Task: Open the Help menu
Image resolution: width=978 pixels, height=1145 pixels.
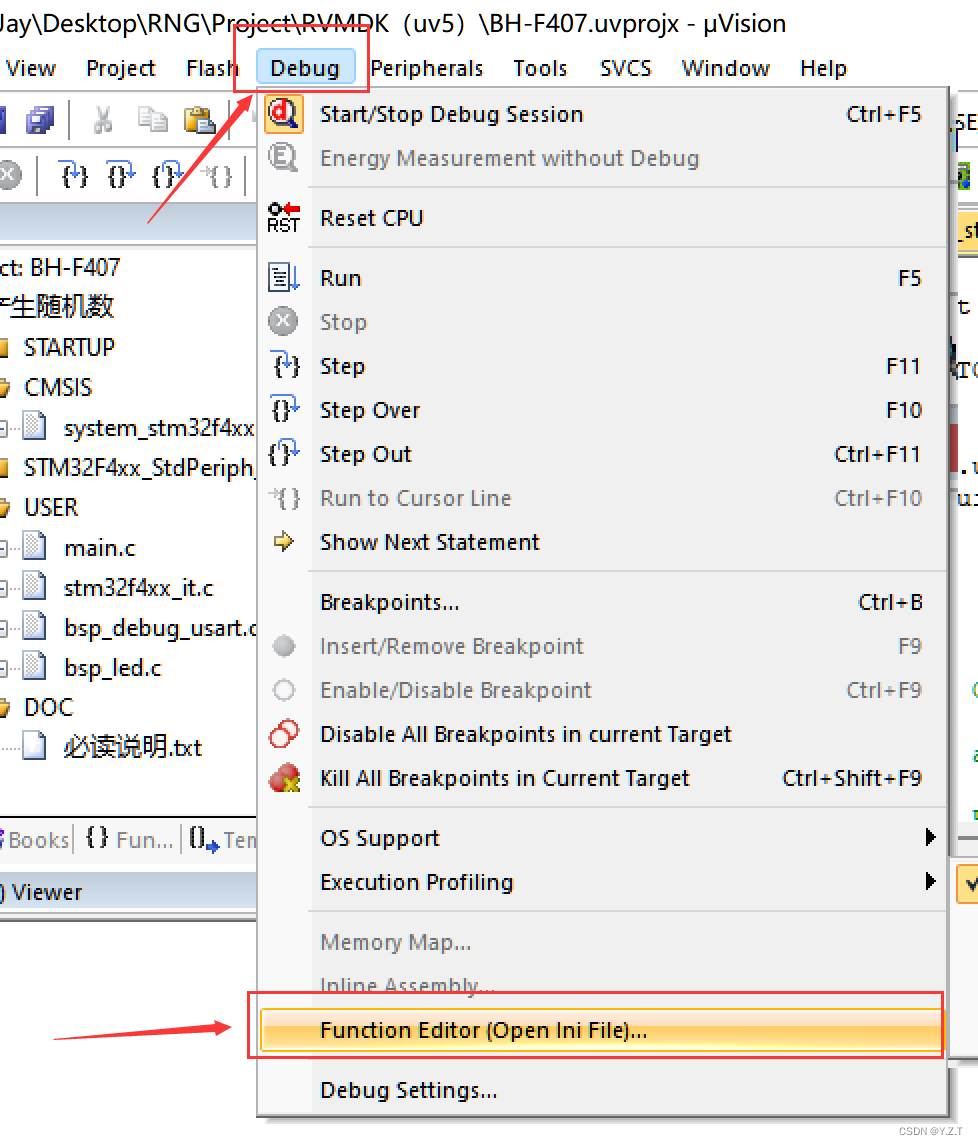Action: [x=823, y=69]
